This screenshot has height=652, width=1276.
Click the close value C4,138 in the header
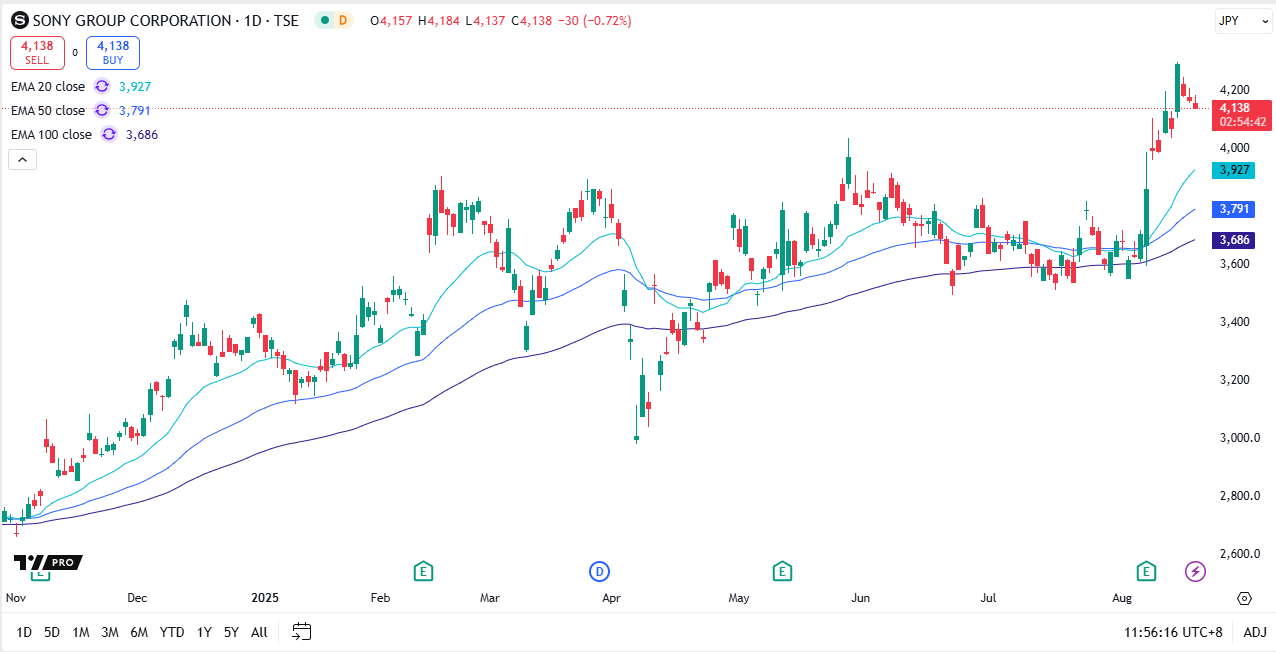[532, 20]
